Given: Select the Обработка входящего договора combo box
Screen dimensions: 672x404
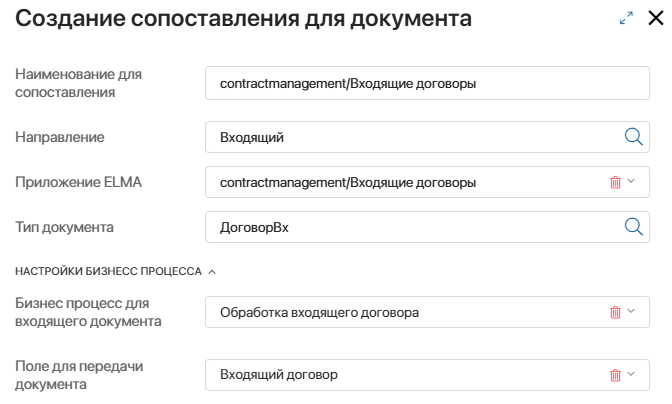Looking at the screenshot, I should pyautogui.click(x=427, y=312).
